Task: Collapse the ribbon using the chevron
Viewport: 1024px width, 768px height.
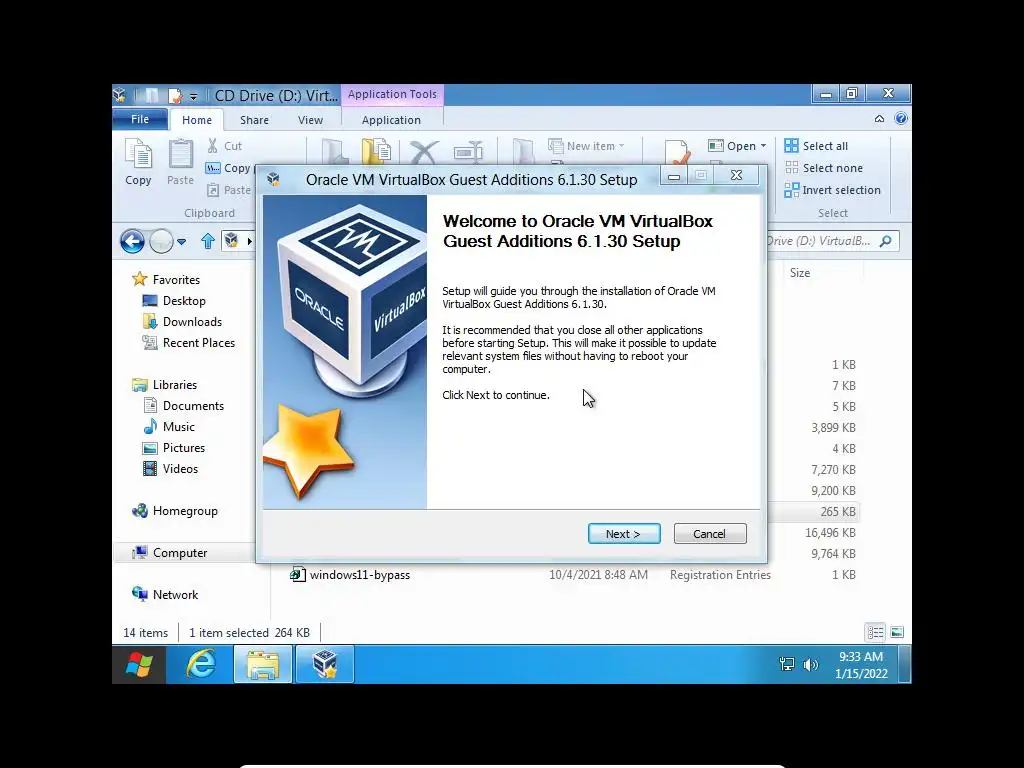Action: pos(880,118)
